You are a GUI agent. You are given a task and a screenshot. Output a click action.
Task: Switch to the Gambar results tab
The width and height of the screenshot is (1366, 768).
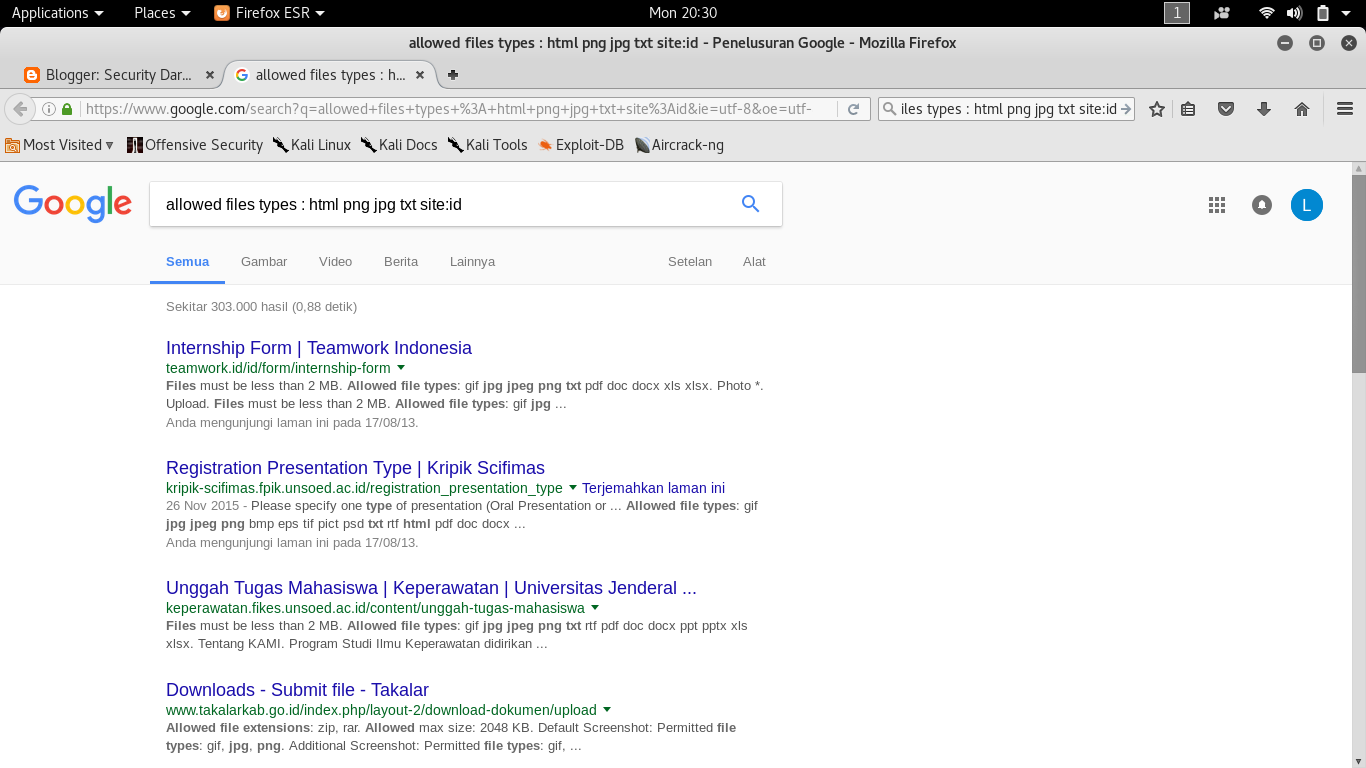(x=263, y=261)
